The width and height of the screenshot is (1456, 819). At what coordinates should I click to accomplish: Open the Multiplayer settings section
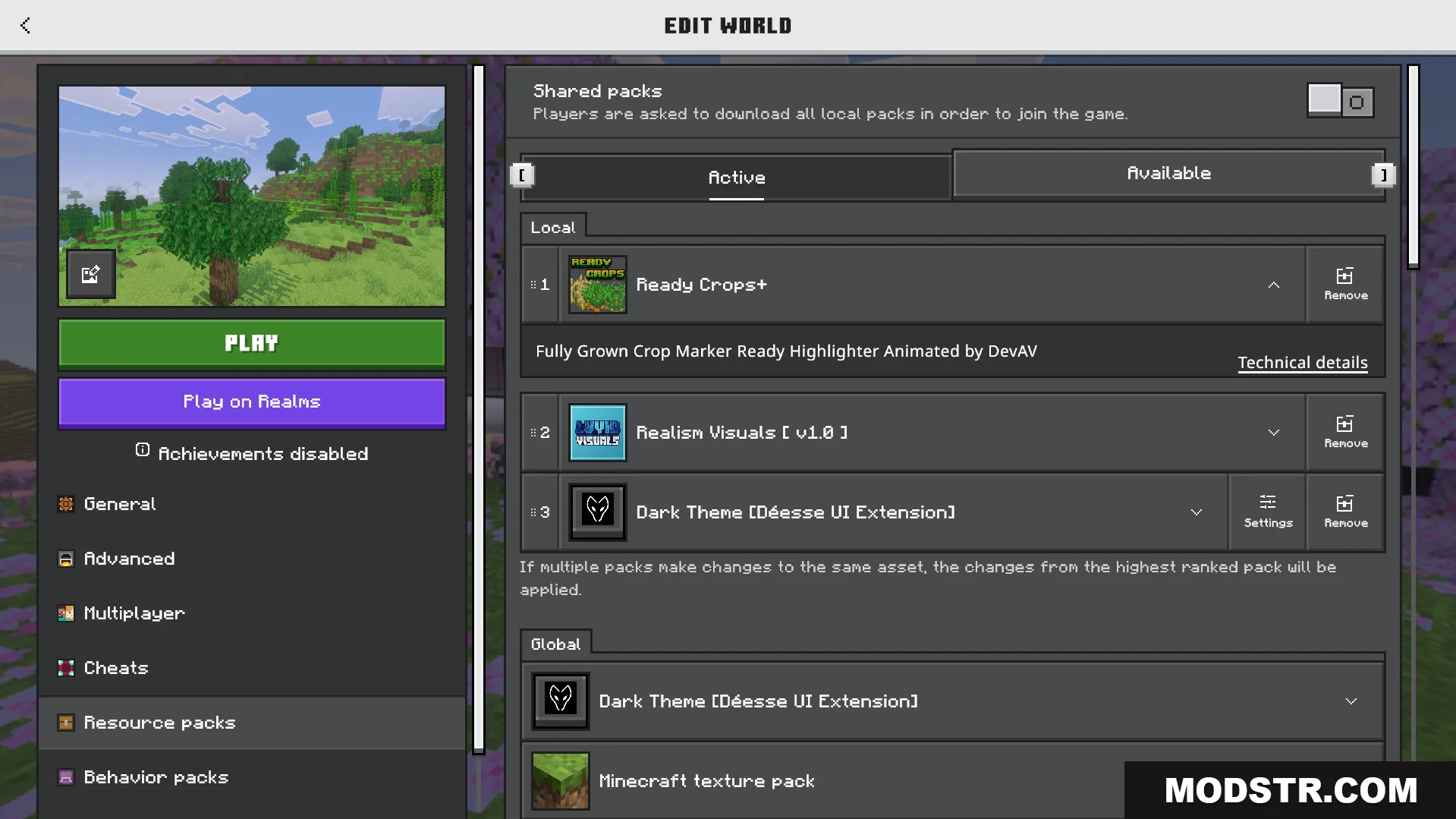click(x=252, y=613)
